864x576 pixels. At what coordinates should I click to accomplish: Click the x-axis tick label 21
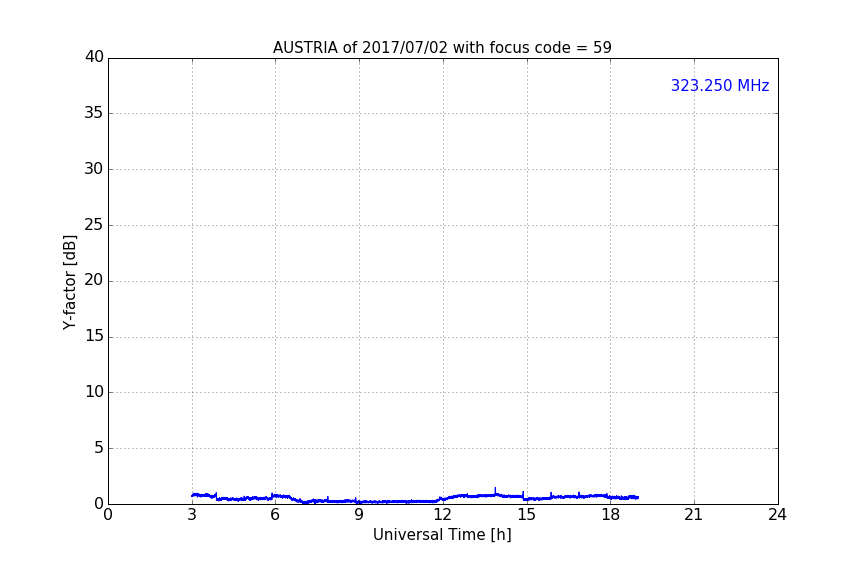tap(694, 515)
